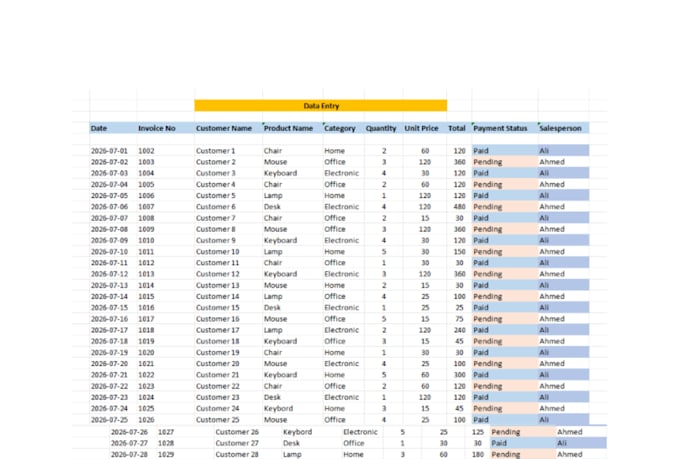Click total 480 in Customer 6 row

[459, 207]
